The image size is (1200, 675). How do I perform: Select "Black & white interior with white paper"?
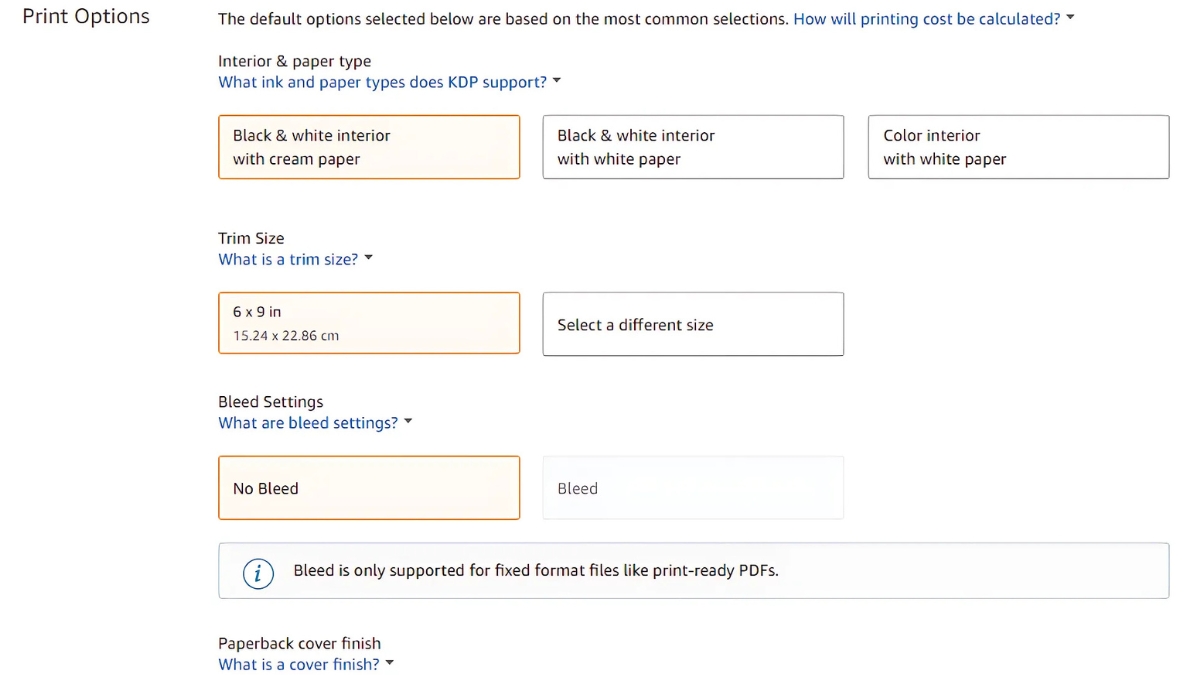coord(693,147)
